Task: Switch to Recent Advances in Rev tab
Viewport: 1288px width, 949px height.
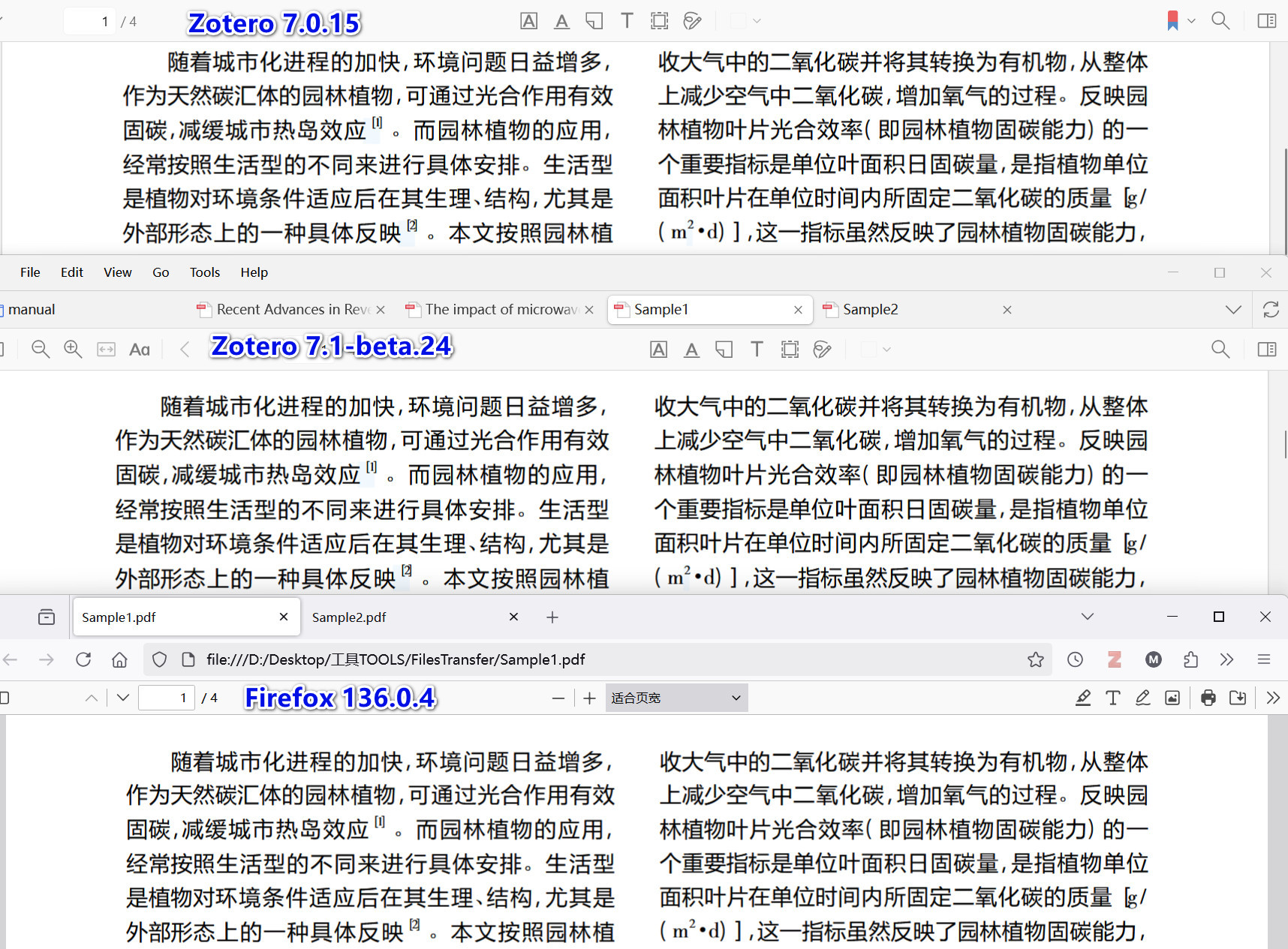Action: click(293, 309)
